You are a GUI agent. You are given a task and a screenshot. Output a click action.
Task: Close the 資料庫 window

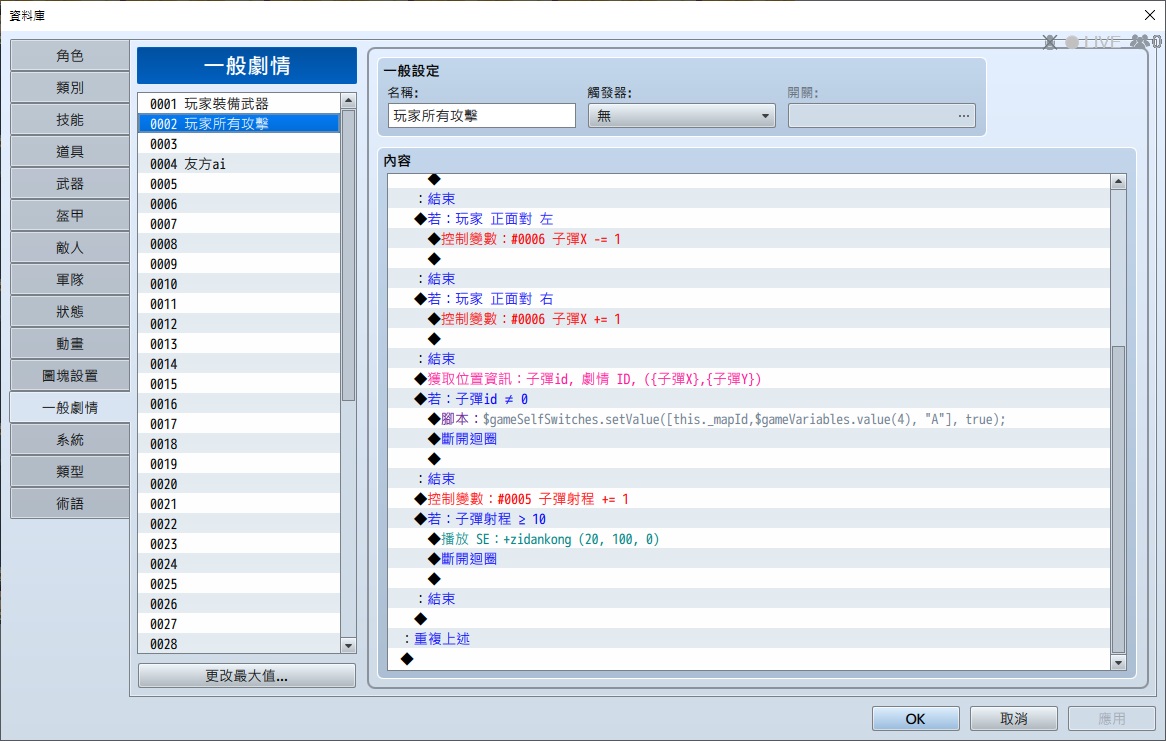(1149, 15)
